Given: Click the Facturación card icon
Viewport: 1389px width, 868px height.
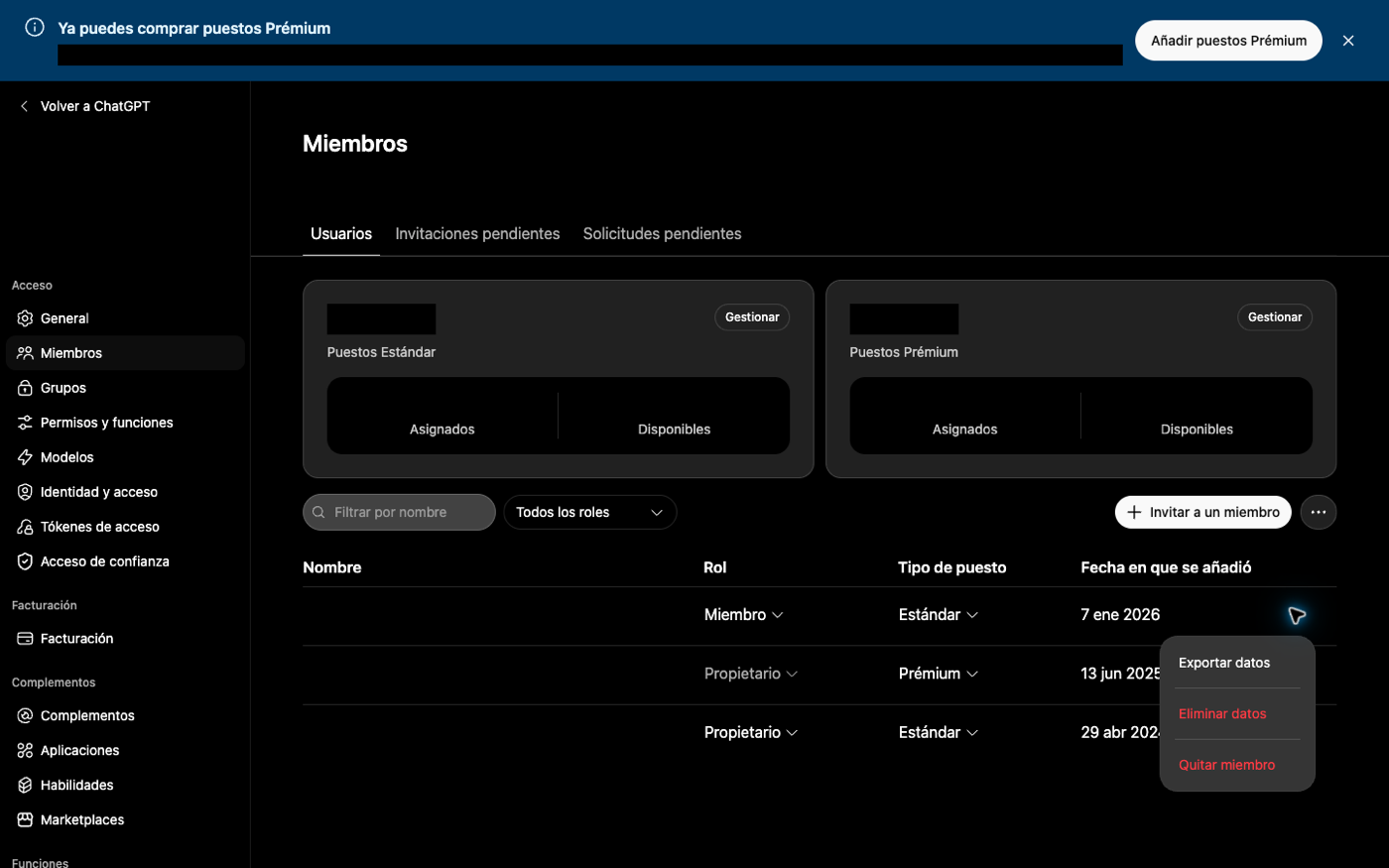Looking at the screenshot, I should click(x=25, y=639).
